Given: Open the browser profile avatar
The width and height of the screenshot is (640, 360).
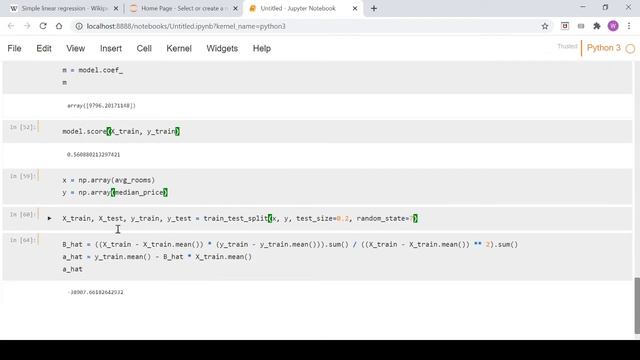Looking at the screenshot, I should click(613, 26).
